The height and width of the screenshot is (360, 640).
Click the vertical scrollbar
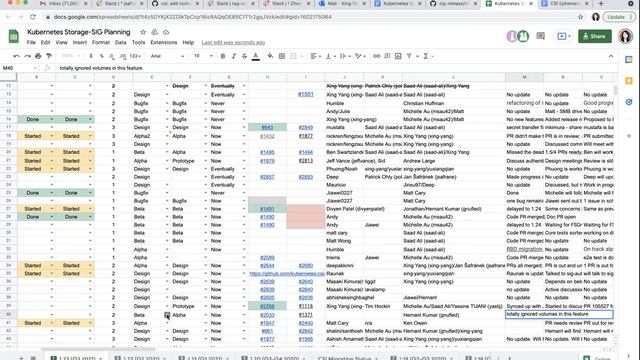click(615, 90)
